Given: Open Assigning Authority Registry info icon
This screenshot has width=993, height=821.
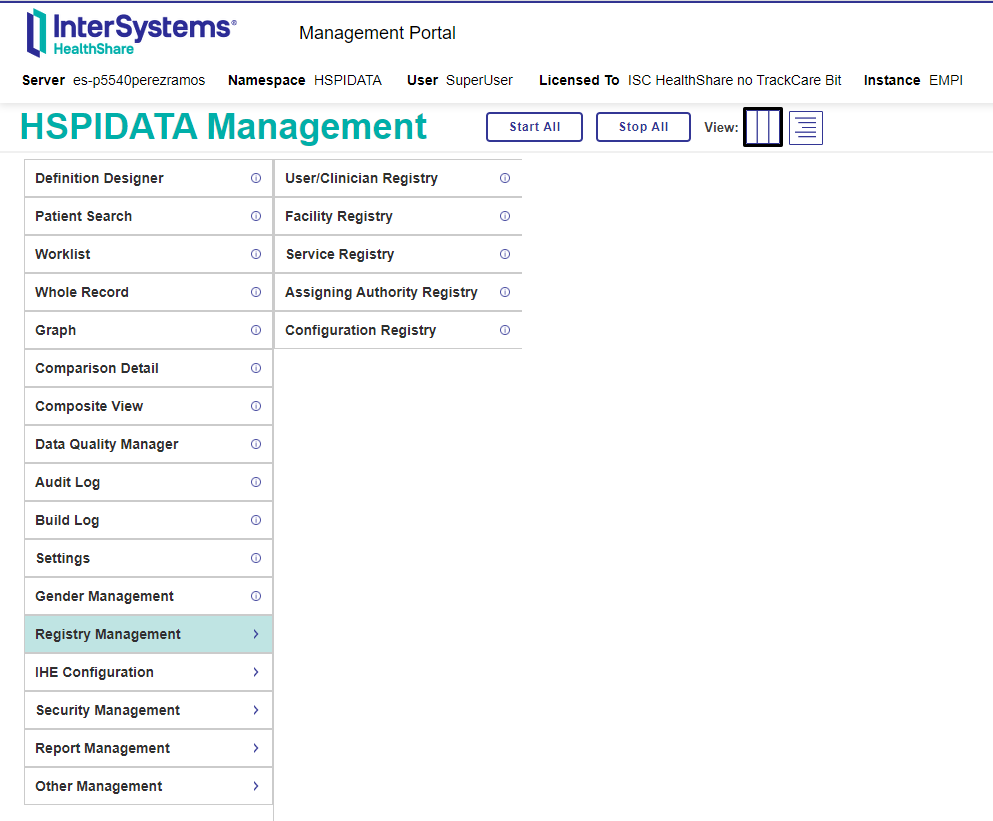Looking at the screenshot, I should (x=505, y=292).
